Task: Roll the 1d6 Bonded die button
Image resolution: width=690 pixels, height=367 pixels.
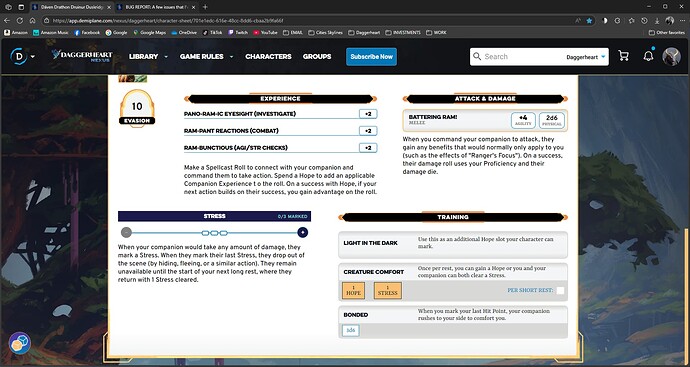Action: pyautogui.click(x=351, y=330)
